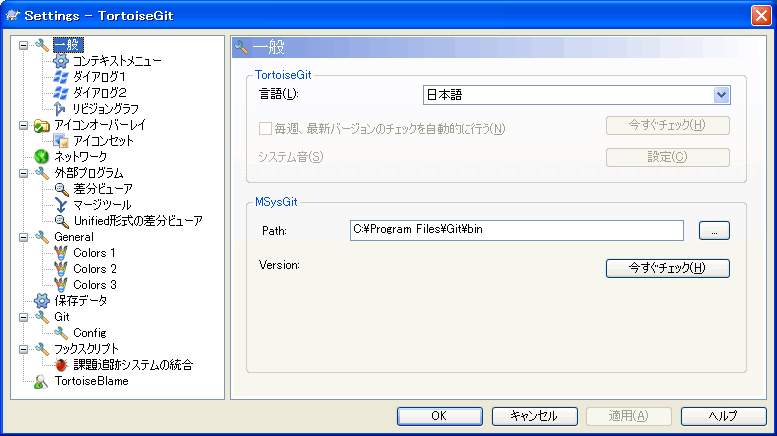Click the wrench icon for 外部プログラム
This screenshot has width=777, height=436.
coord(42,173)
